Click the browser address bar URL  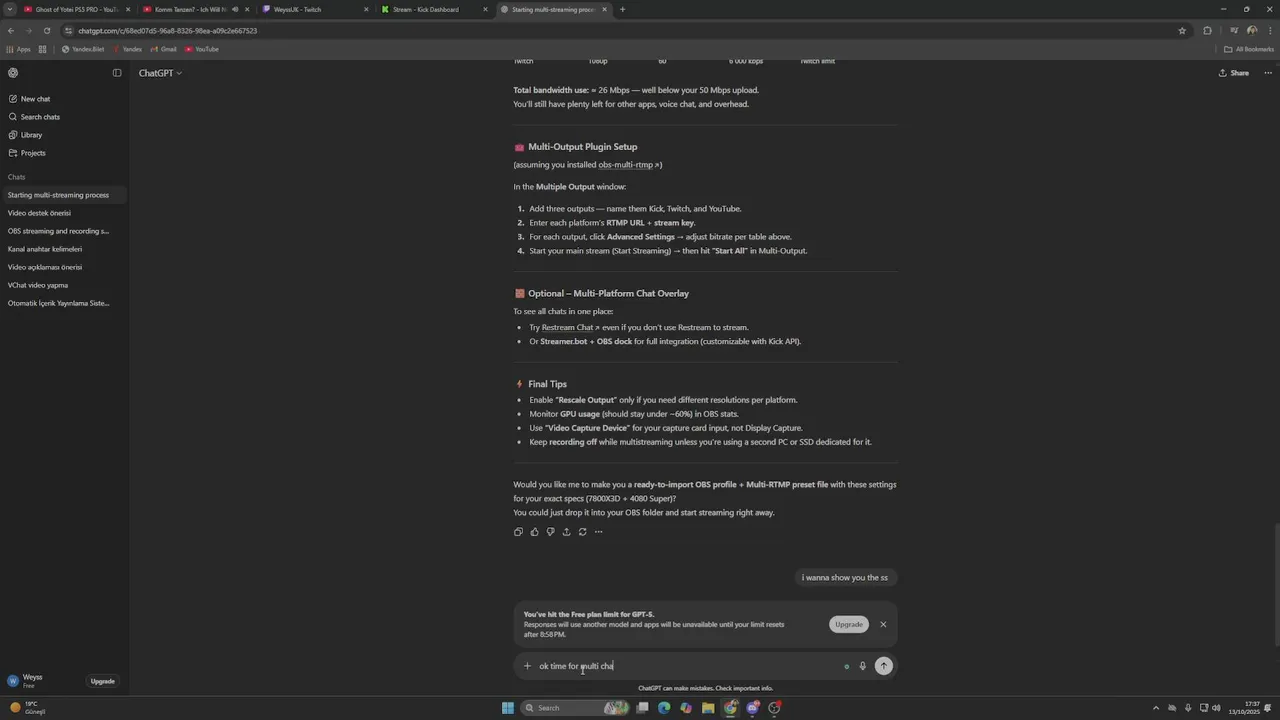click(167, 31)
